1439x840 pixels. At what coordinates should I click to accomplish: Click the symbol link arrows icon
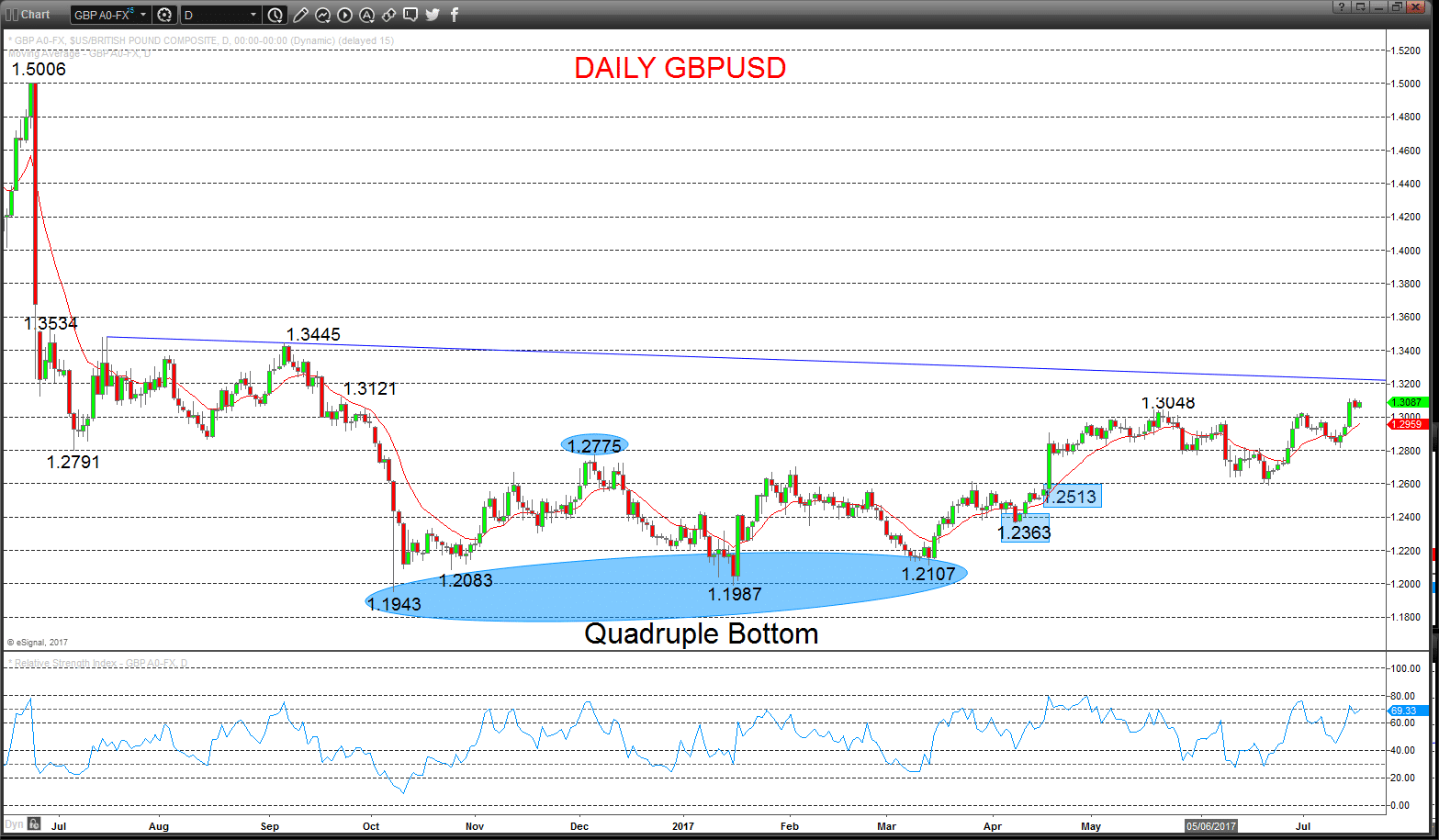click(x=388, y=15)
